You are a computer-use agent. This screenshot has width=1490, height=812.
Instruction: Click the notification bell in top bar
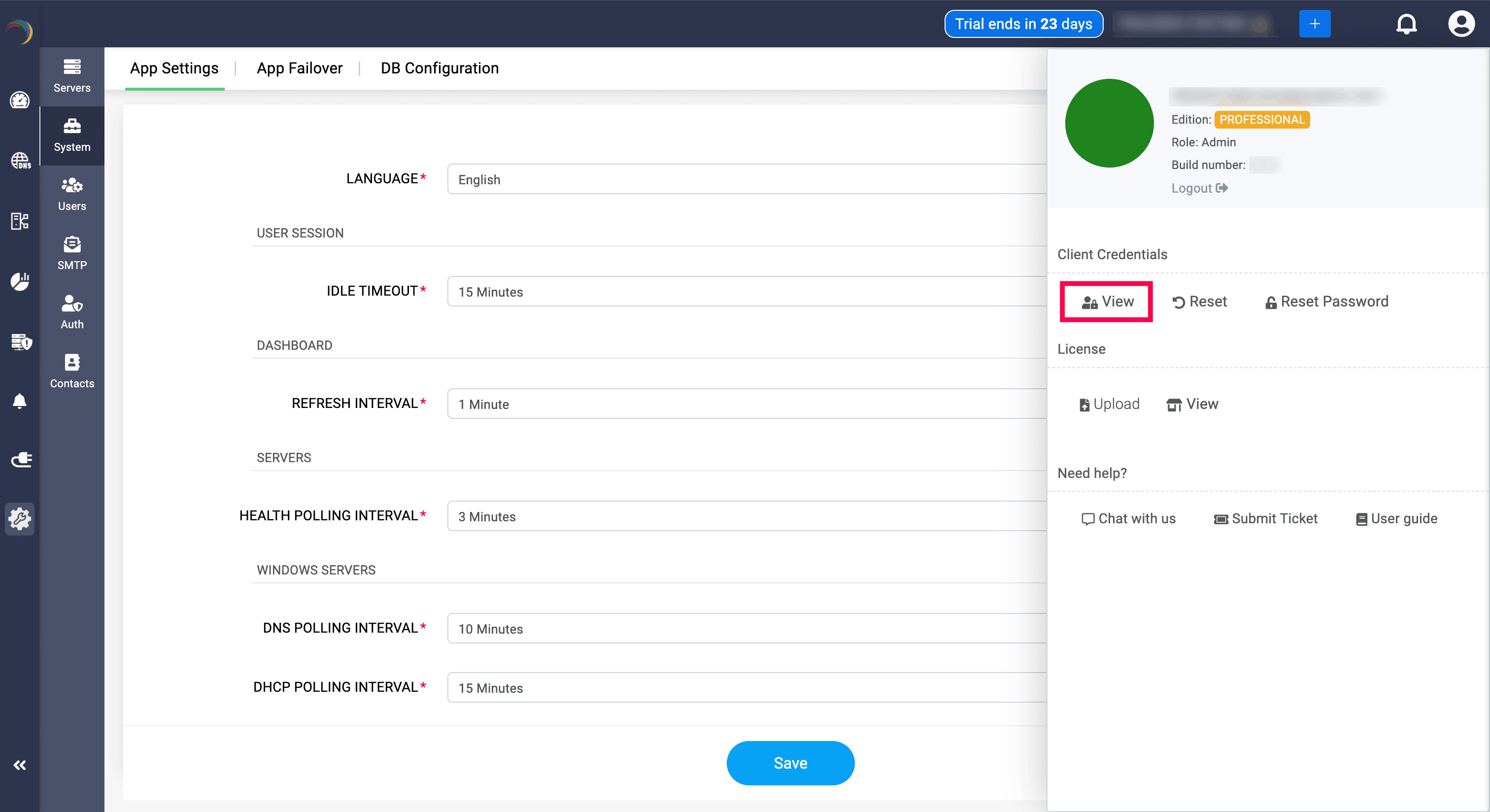pyautogui.click(x=1406, y=24)
